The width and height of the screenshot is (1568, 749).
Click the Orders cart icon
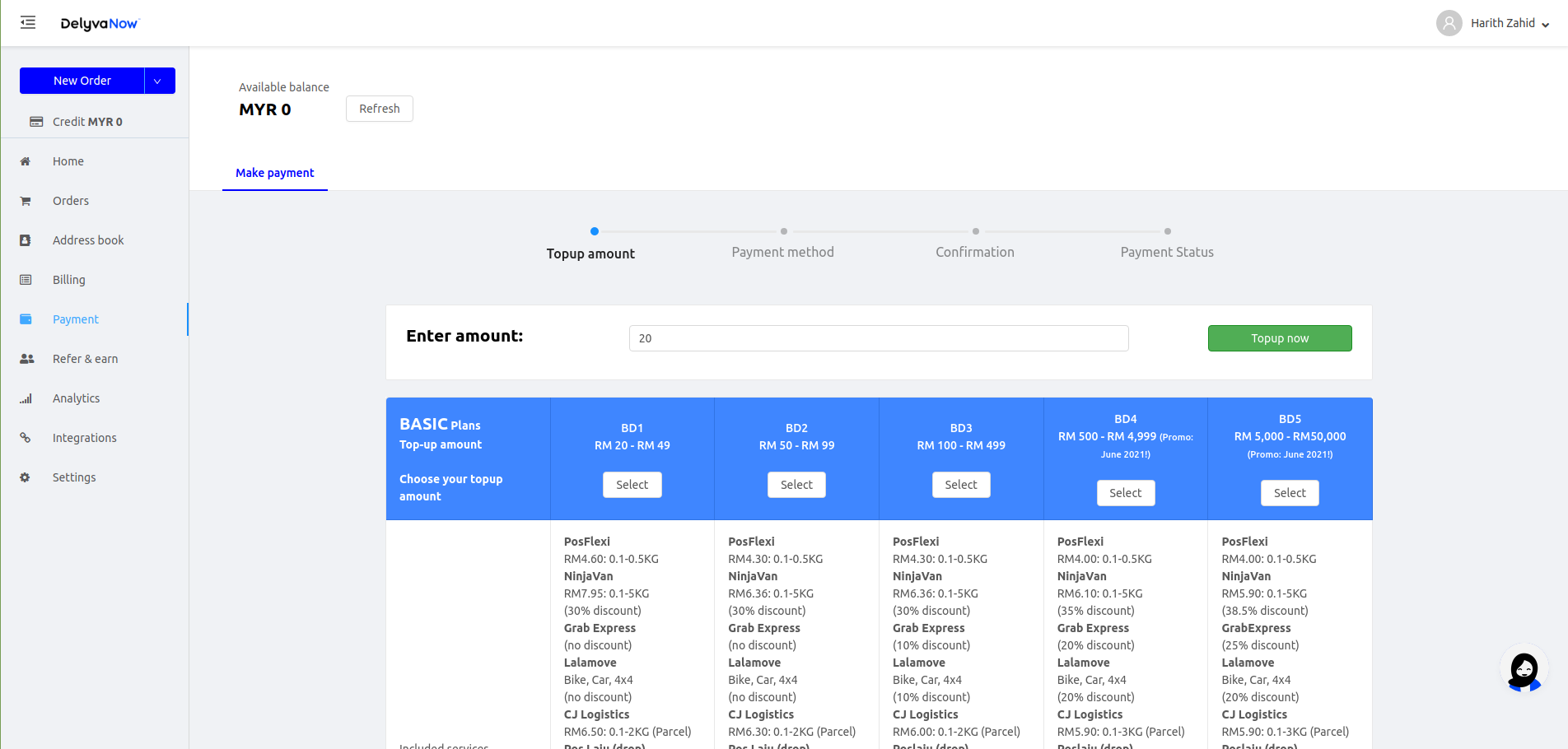tap(26, 201)
